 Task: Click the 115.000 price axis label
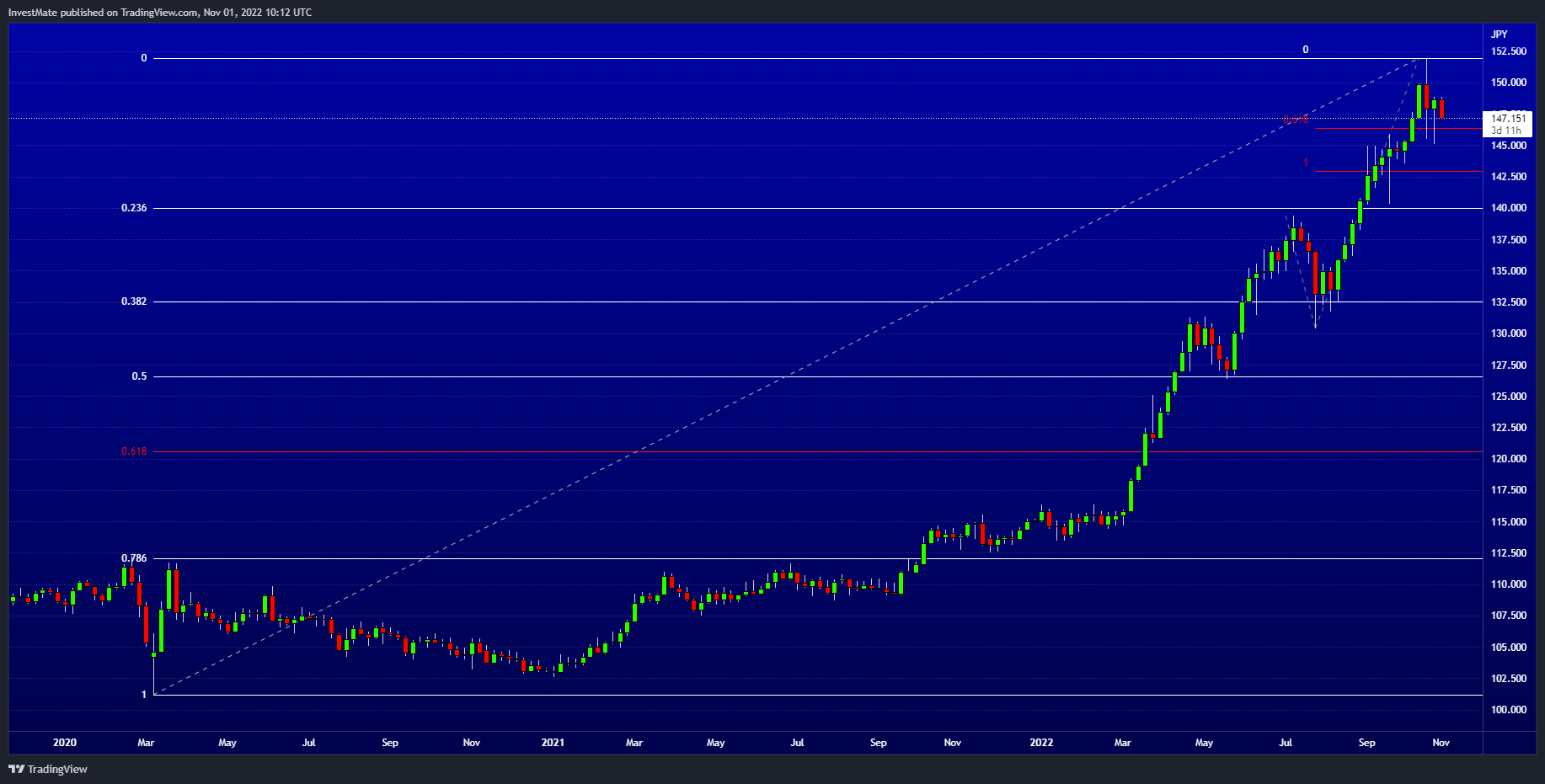coord(1508,522)
